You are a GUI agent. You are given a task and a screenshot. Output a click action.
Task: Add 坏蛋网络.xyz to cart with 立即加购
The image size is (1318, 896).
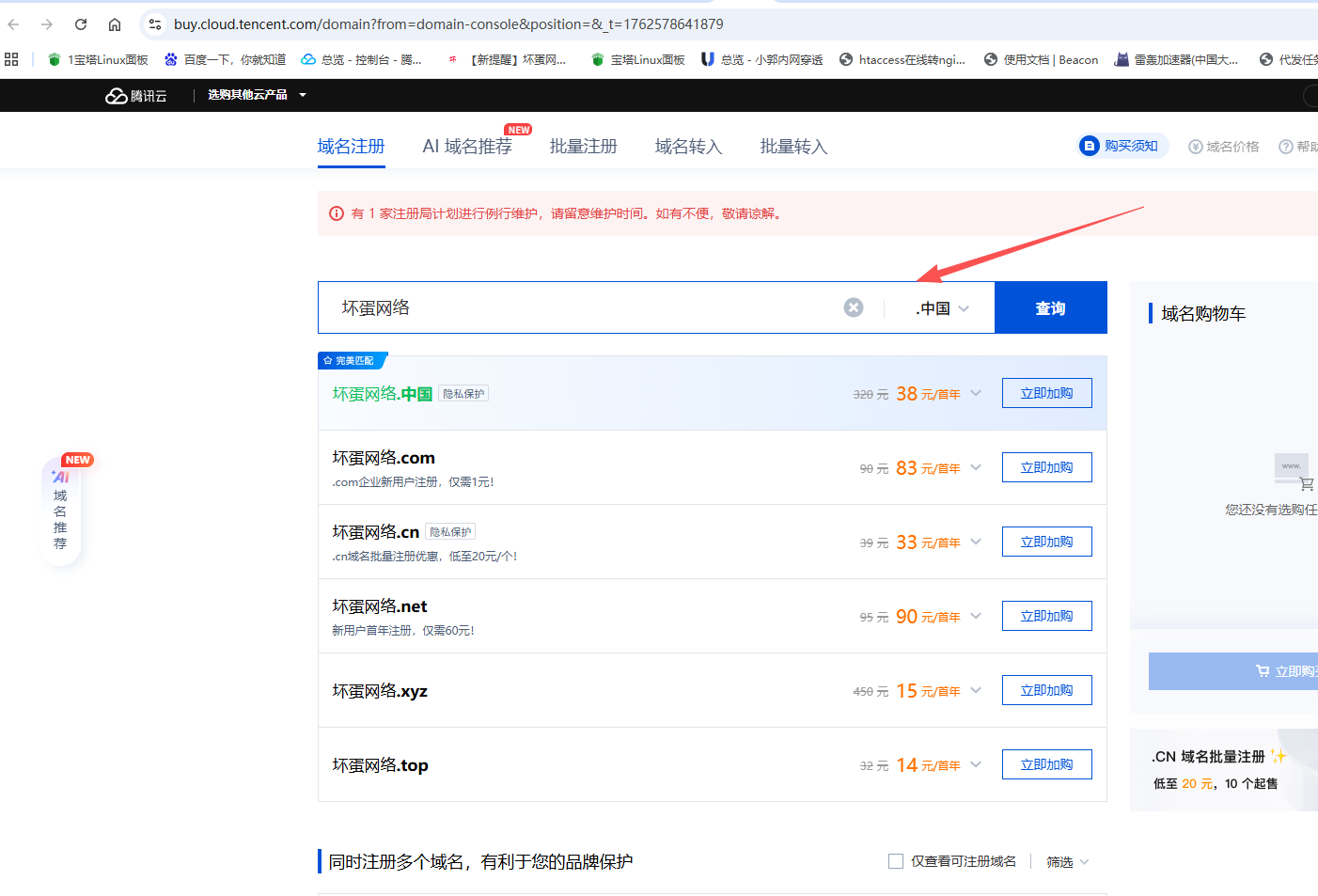pos(1046,690)
